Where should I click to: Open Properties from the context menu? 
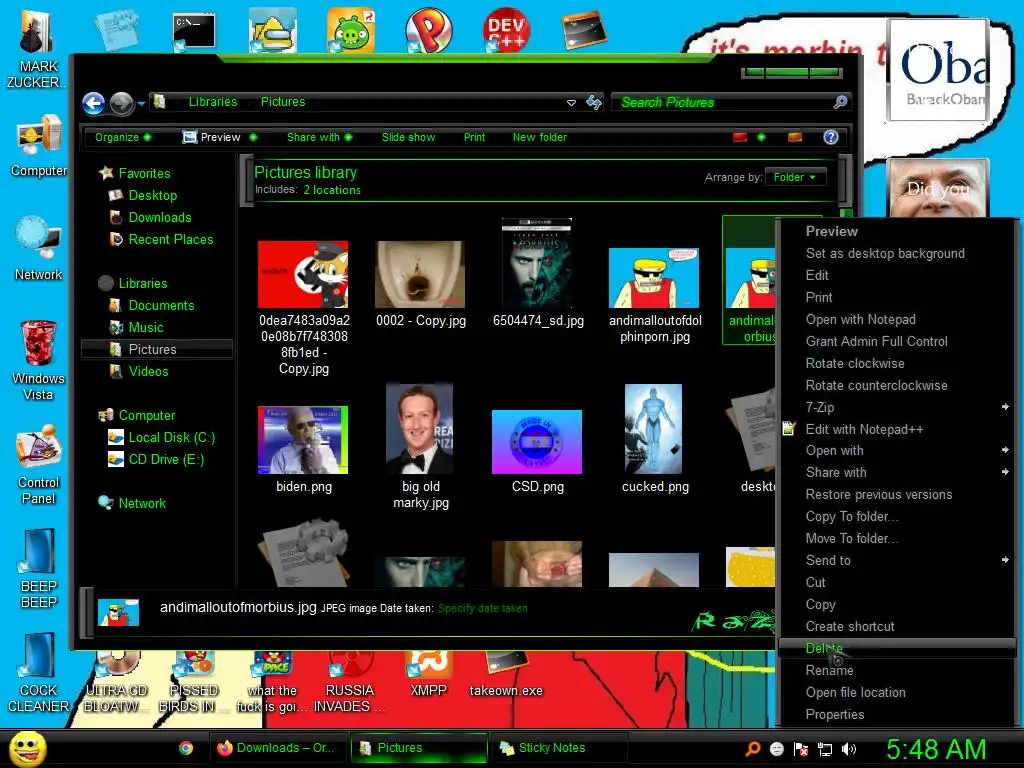coord(897,714)
